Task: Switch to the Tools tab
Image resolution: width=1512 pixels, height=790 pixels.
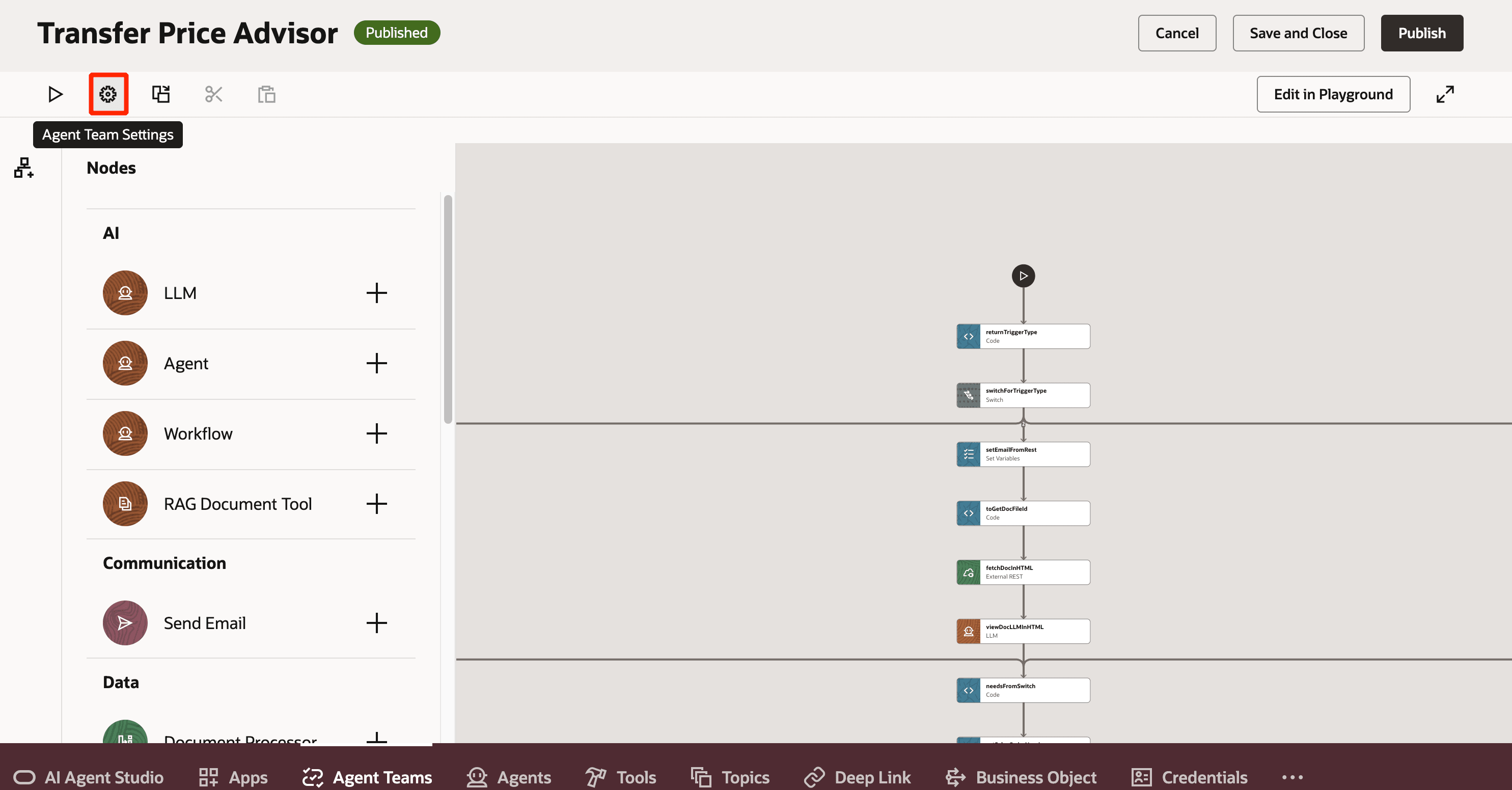Action: (621, 777)
